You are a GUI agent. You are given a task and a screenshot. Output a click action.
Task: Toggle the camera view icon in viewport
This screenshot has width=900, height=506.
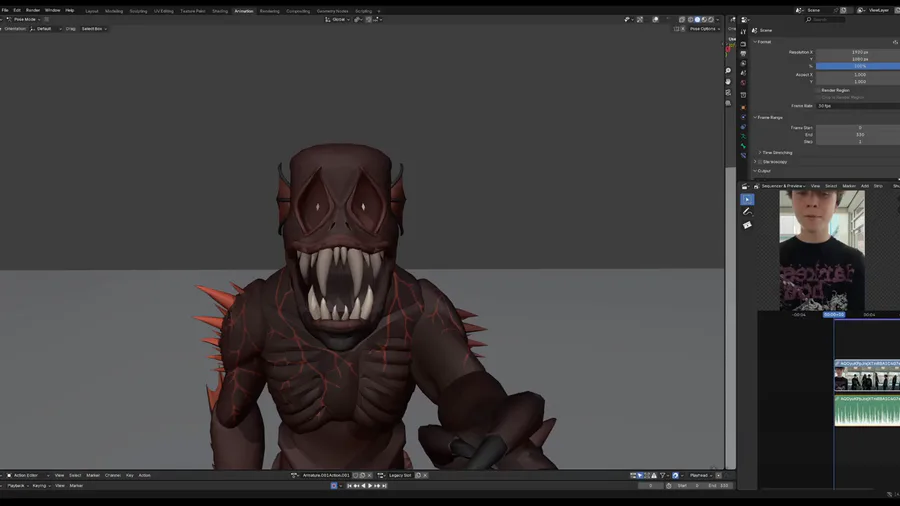point(728,92)
